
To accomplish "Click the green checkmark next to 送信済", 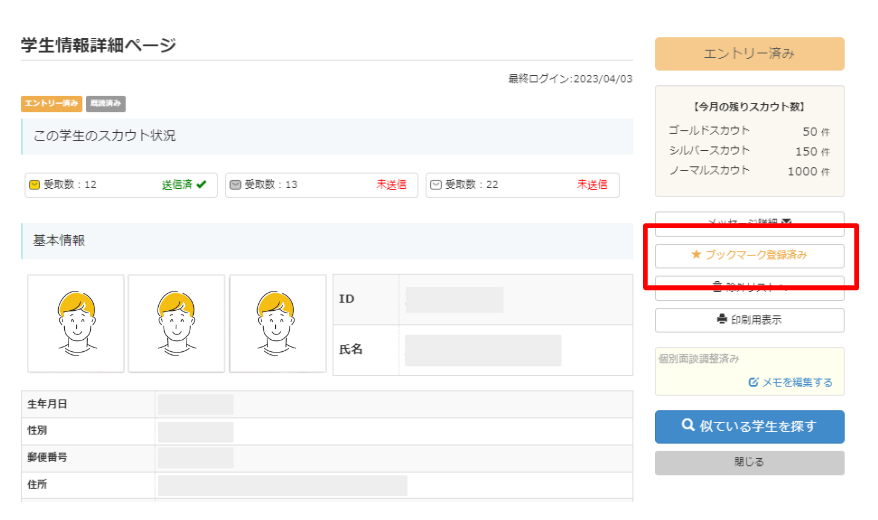I will tap(202, 184).
